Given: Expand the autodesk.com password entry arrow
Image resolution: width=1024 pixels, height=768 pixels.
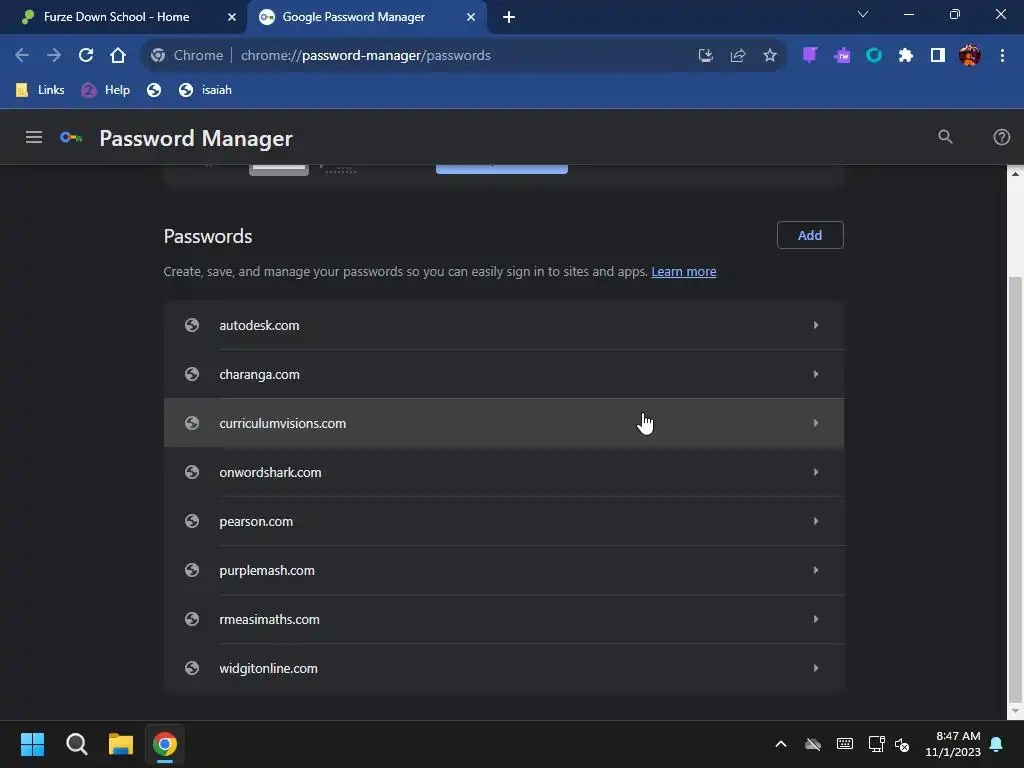Looking at the screenshot, I should tap(816, 325).
